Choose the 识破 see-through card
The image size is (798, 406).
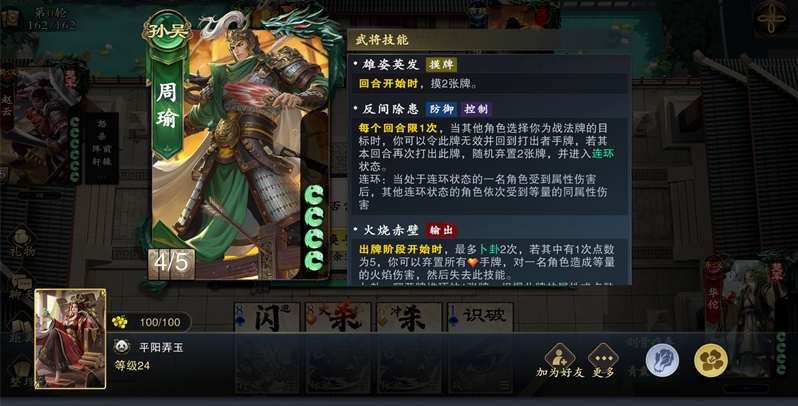[x=480, y=317]
